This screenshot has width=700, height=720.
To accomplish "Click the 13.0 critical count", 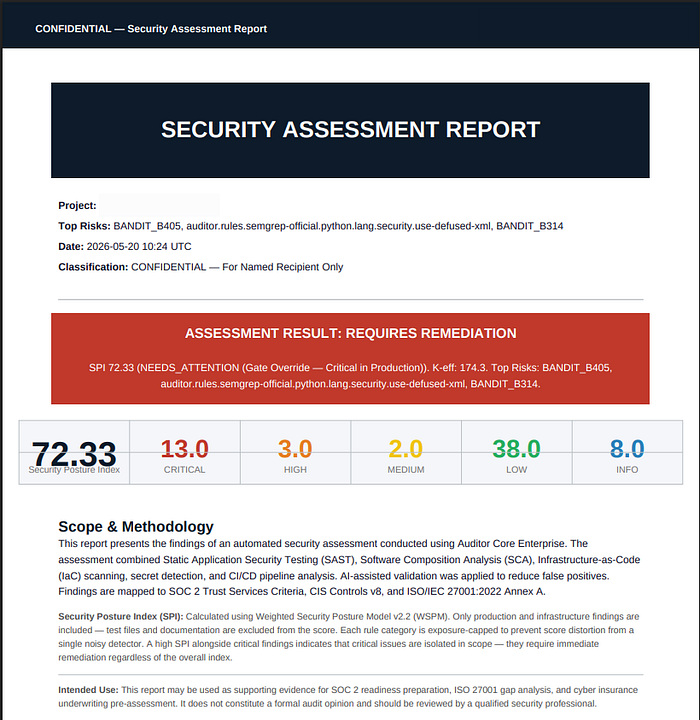I will (x=185, y=449).
